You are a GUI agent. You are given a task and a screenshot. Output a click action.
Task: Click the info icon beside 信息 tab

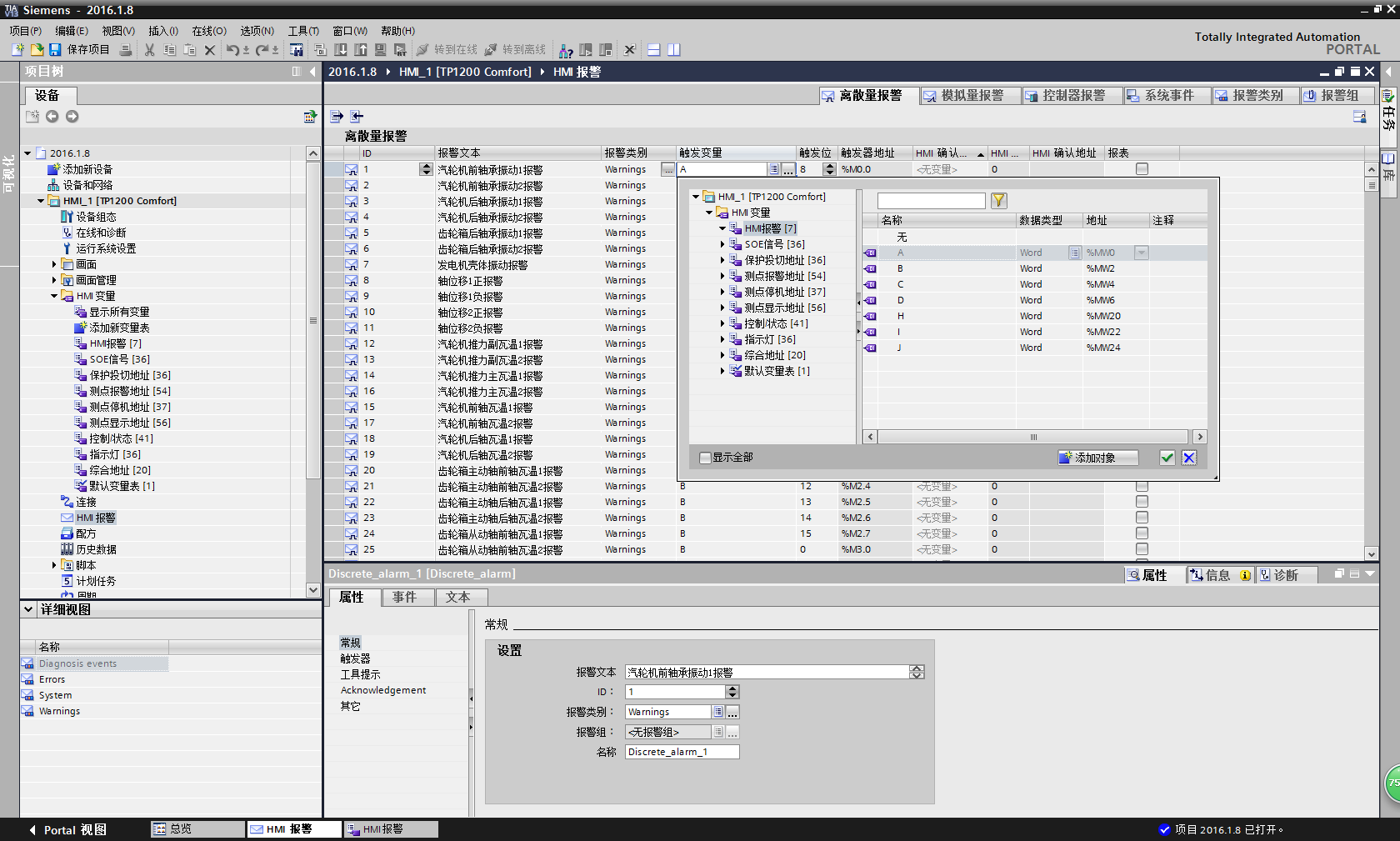pyautogui.click(x=1246, y=575)
